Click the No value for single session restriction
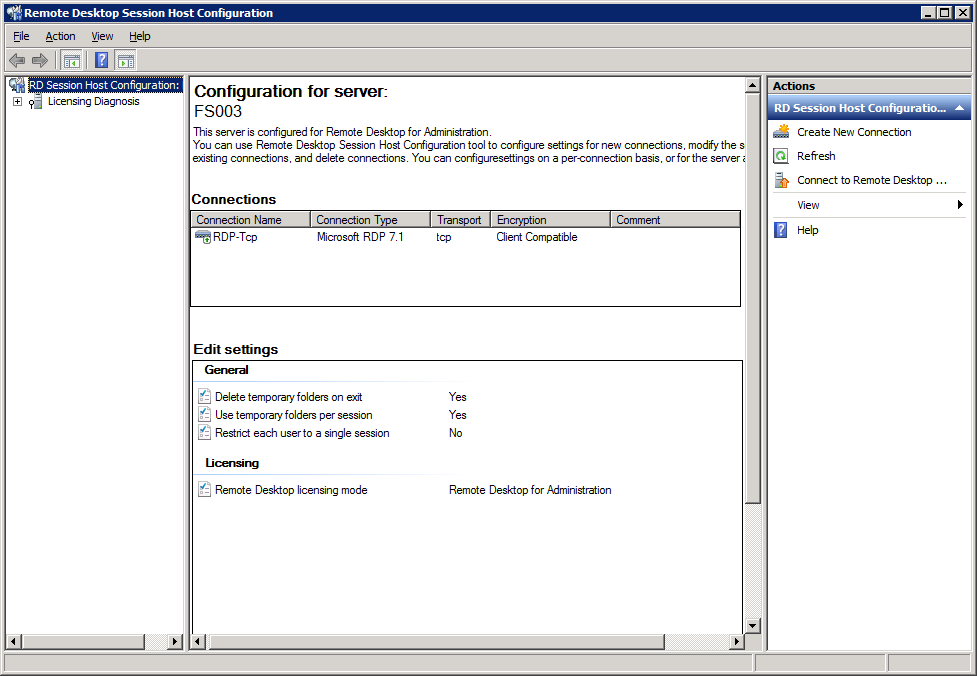Image resolution: width=977 pixels, height=676 pixels. pyautogui.click(x=455, y=433)
